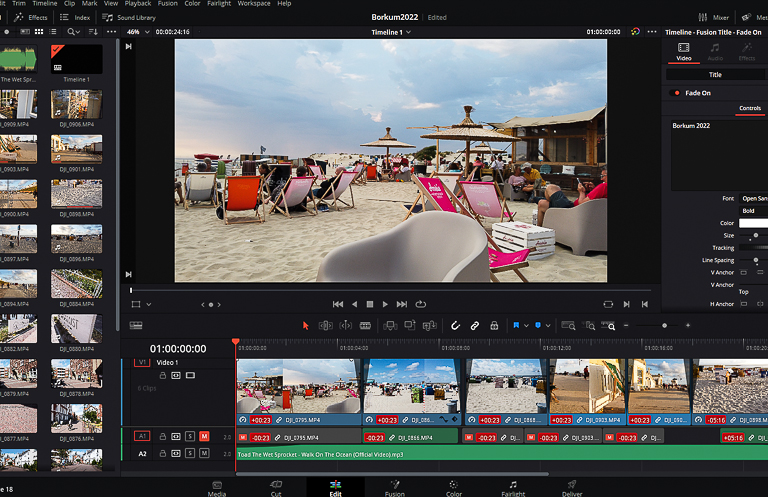The height and width of the screenshot is (497, 768).
Task: Switch media pool to list view
Action: coord(53,32)
